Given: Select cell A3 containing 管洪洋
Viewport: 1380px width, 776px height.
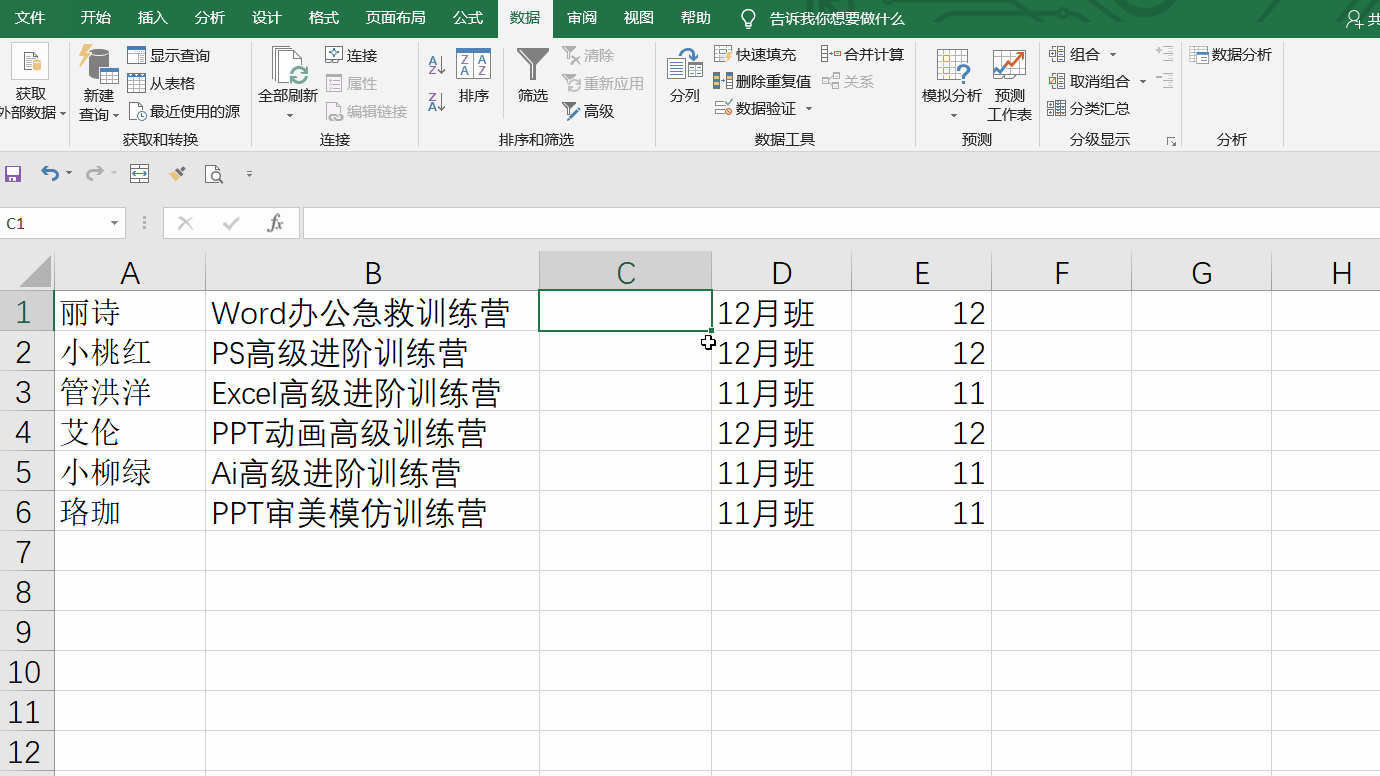Looking at the screenshot, I should (130, 392).
